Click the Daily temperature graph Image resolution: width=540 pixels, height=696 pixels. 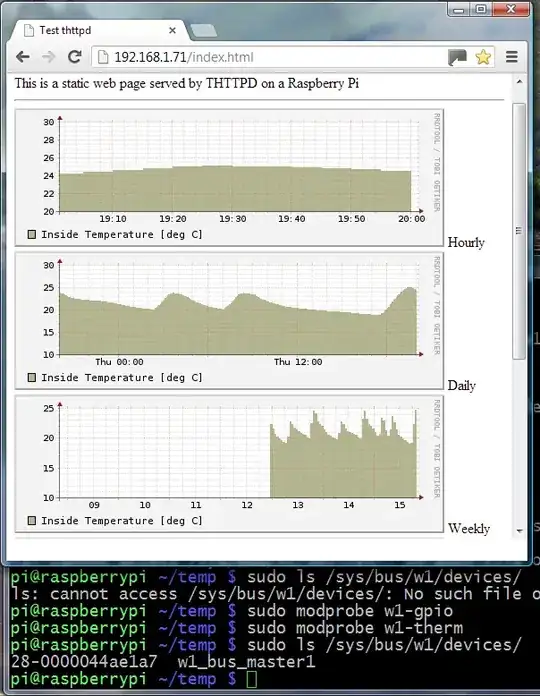click(229, 321)
